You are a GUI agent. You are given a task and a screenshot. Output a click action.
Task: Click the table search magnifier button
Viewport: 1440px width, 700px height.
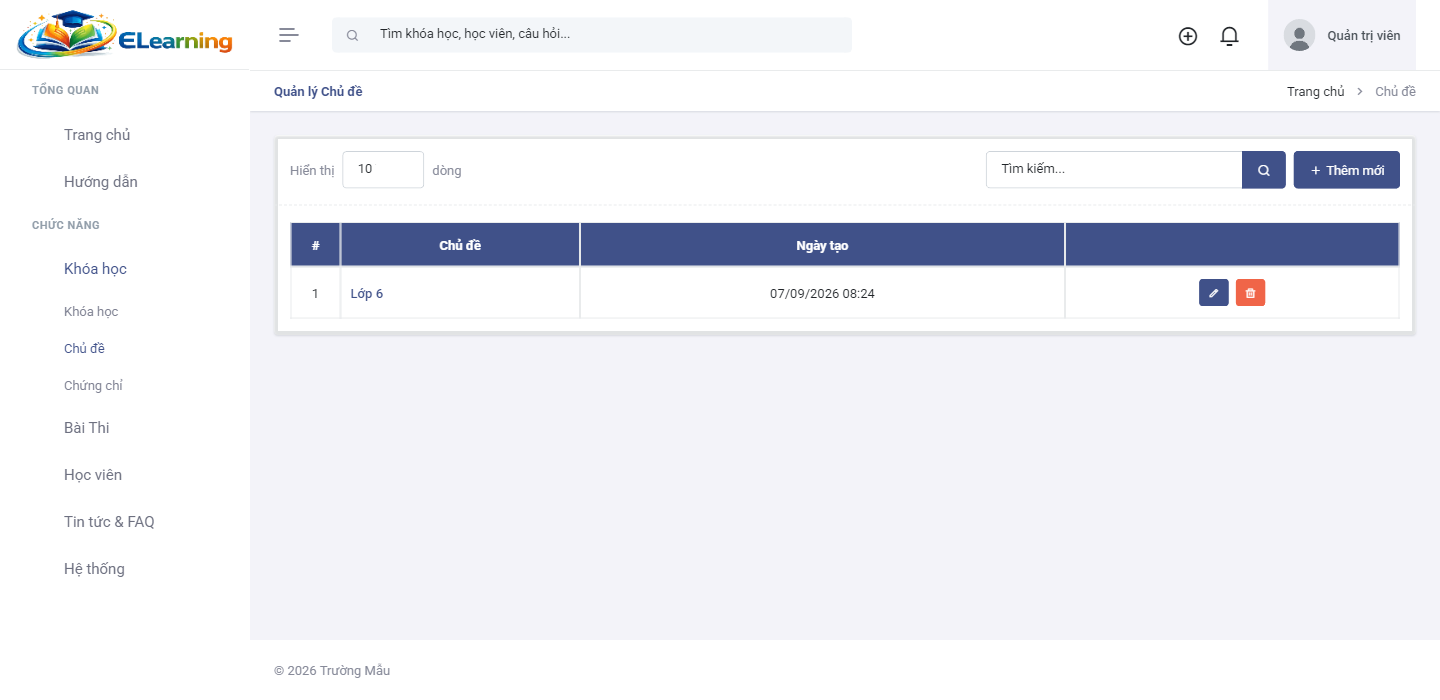coord(1264,170)
